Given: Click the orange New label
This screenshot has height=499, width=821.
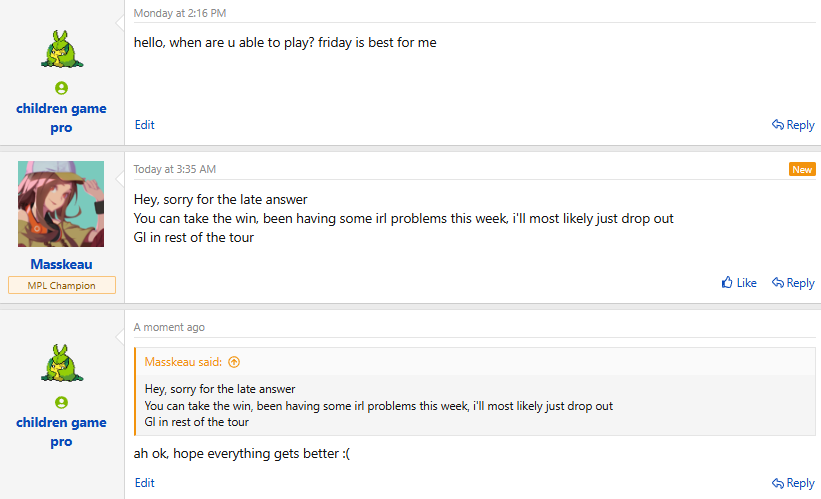Looking at the screenshot, I should [802, 169].
